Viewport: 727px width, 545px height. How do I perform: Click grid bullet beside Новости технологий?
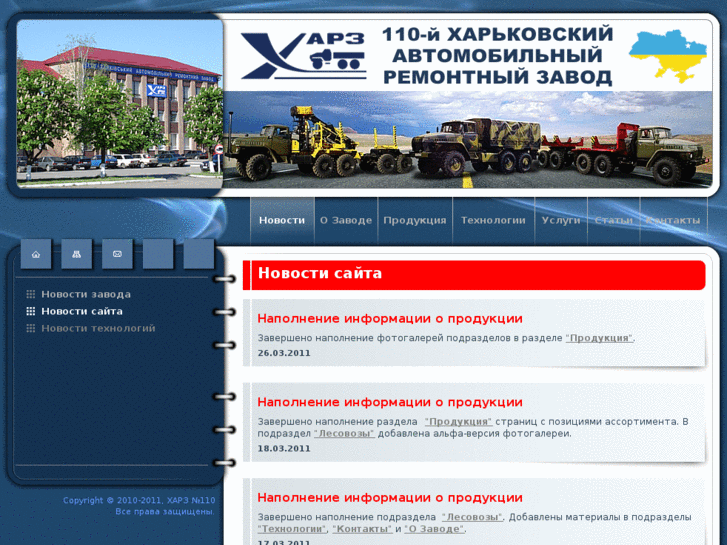pyautogui.click(x=31, y=328)
